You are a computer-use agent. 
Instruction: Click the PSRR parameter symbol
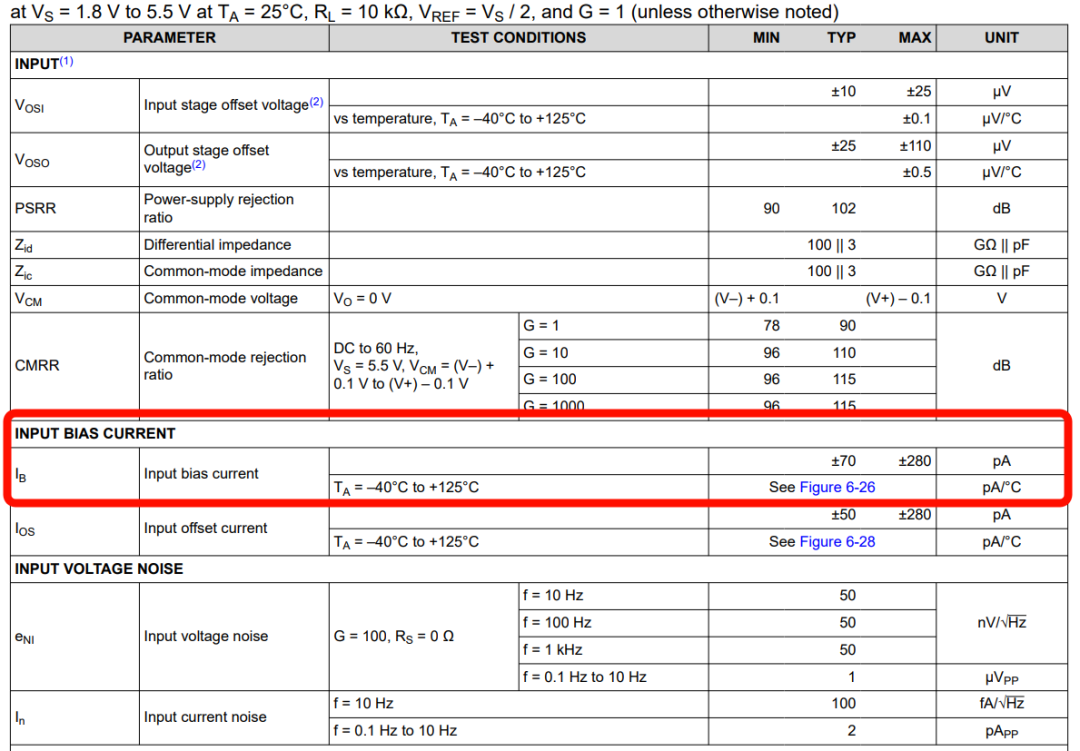click(x=35, y=208)
